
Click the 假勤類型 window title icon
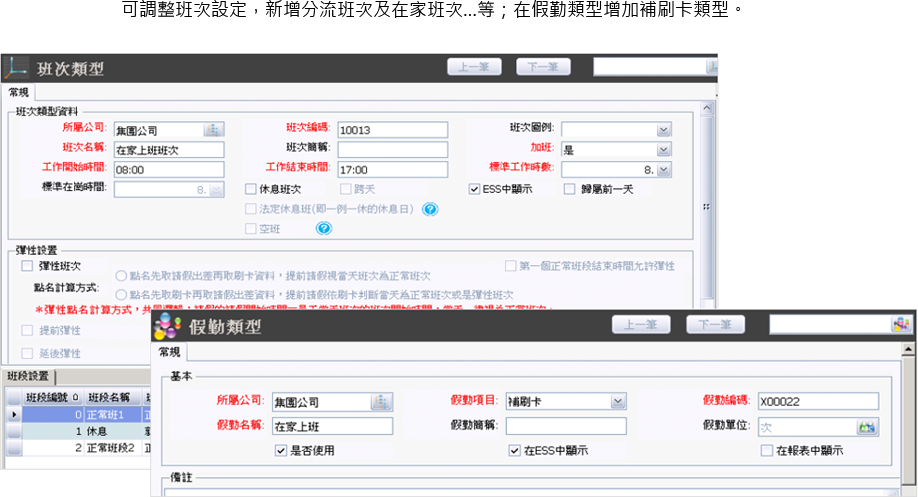169,326
